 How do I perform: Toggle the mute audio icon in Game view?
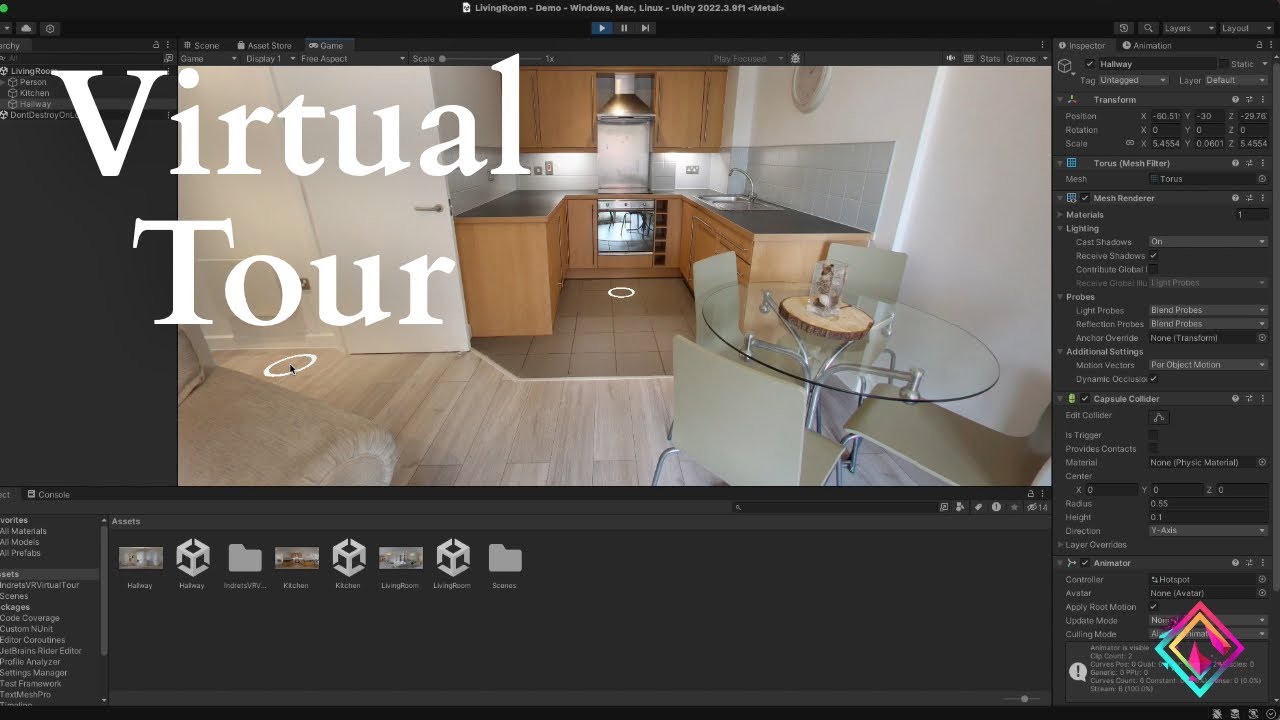(x=951, y=59)
